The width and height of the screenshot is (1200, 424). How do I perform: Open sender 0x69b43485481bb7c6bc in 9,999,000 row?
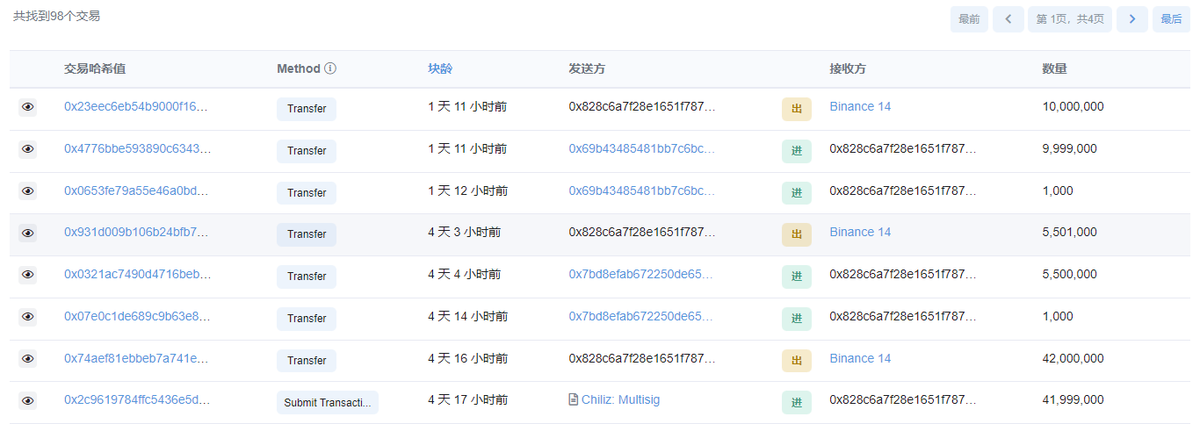642,148
